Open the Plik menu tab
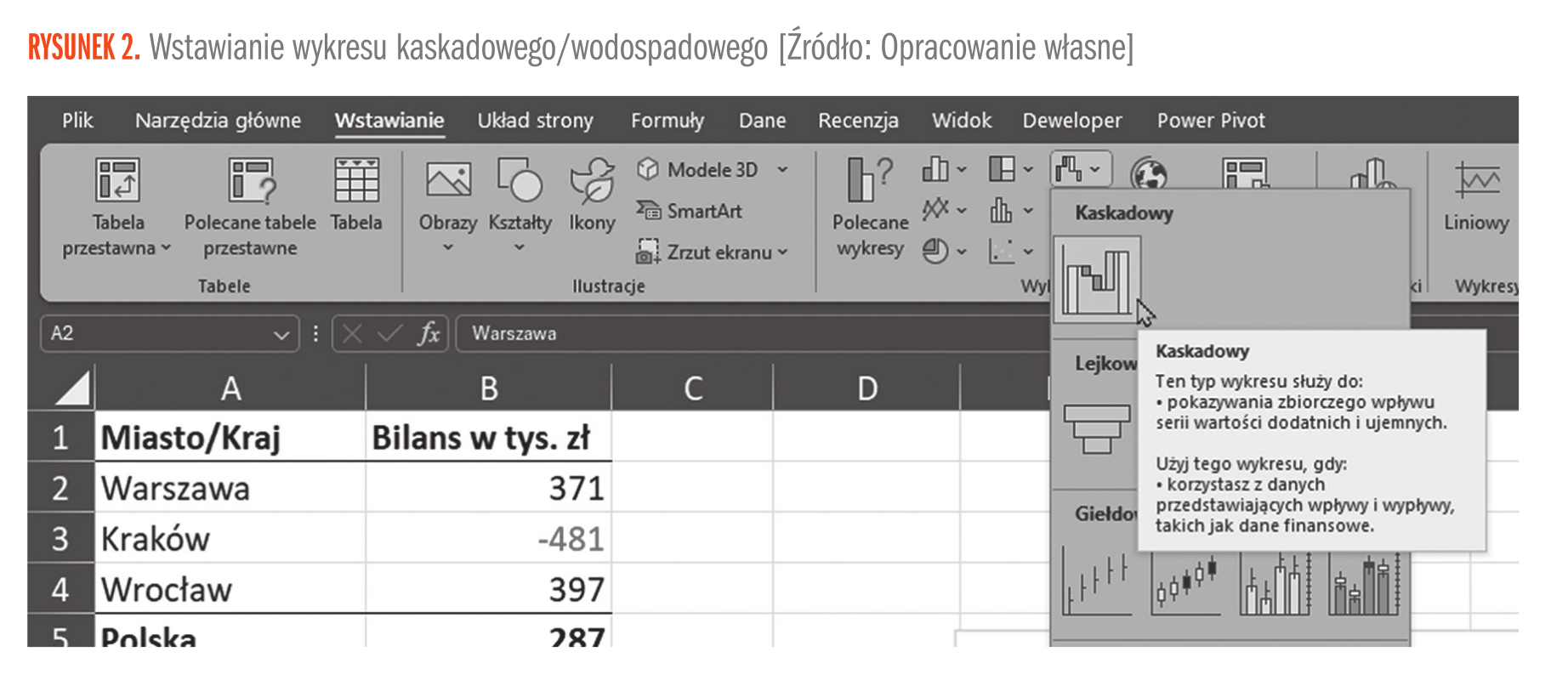Viewport: 1568px width, 697px height. 77,121
